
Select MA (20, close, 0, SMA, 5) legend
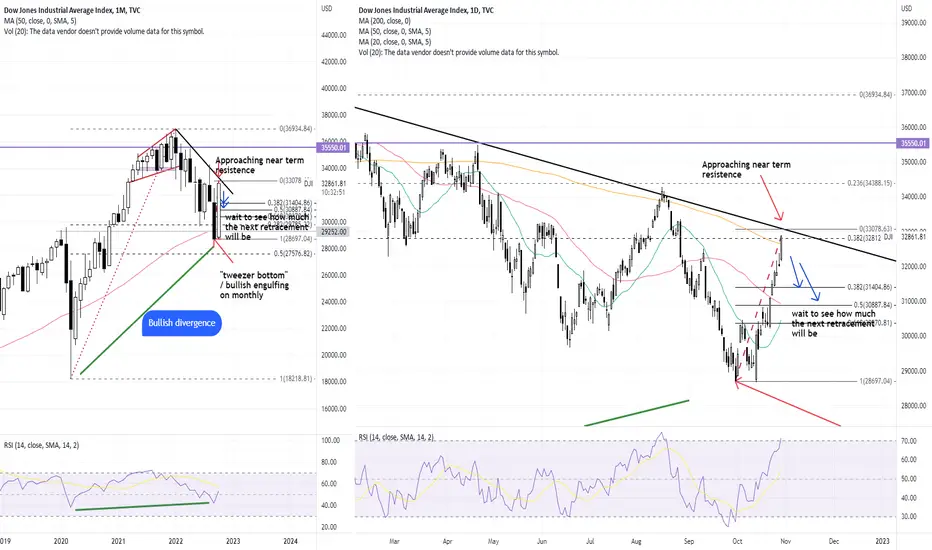(395, 42)
